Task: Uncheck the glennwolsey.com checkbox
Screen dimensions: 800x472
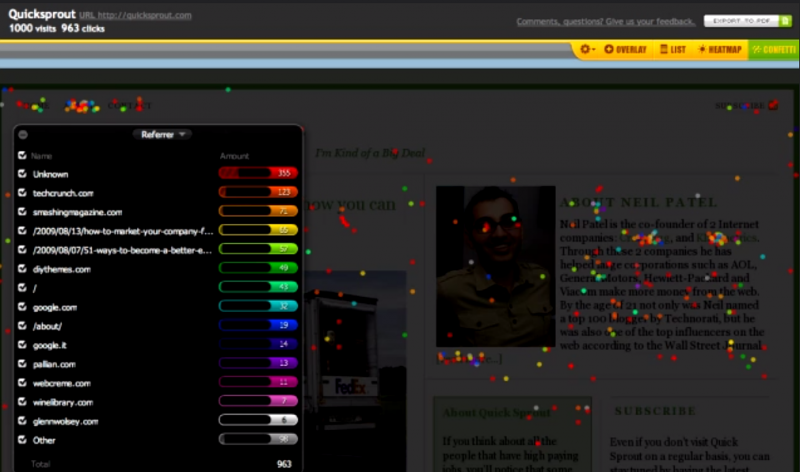Action: point(22,420)
